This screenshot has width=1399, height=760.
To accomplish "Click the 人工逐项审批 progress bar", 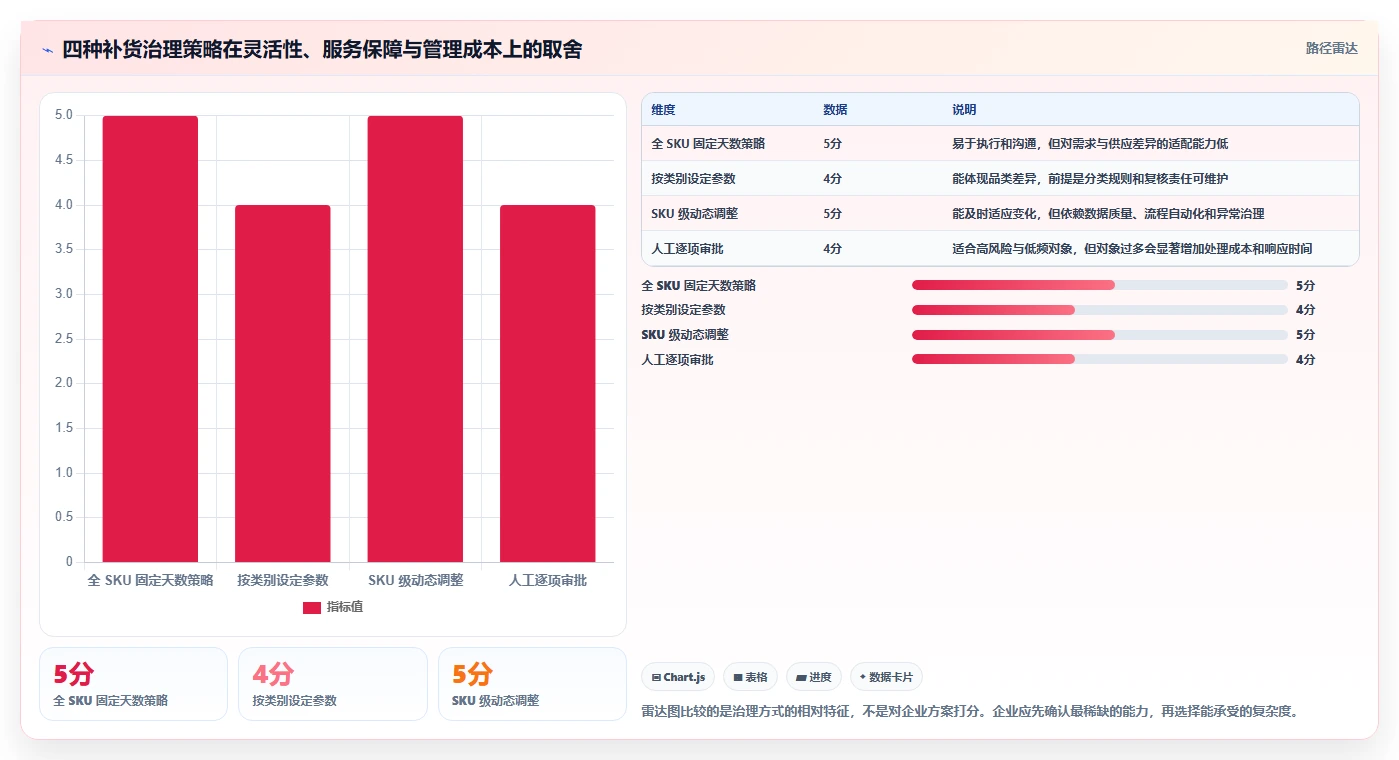I will [1099, 359].
